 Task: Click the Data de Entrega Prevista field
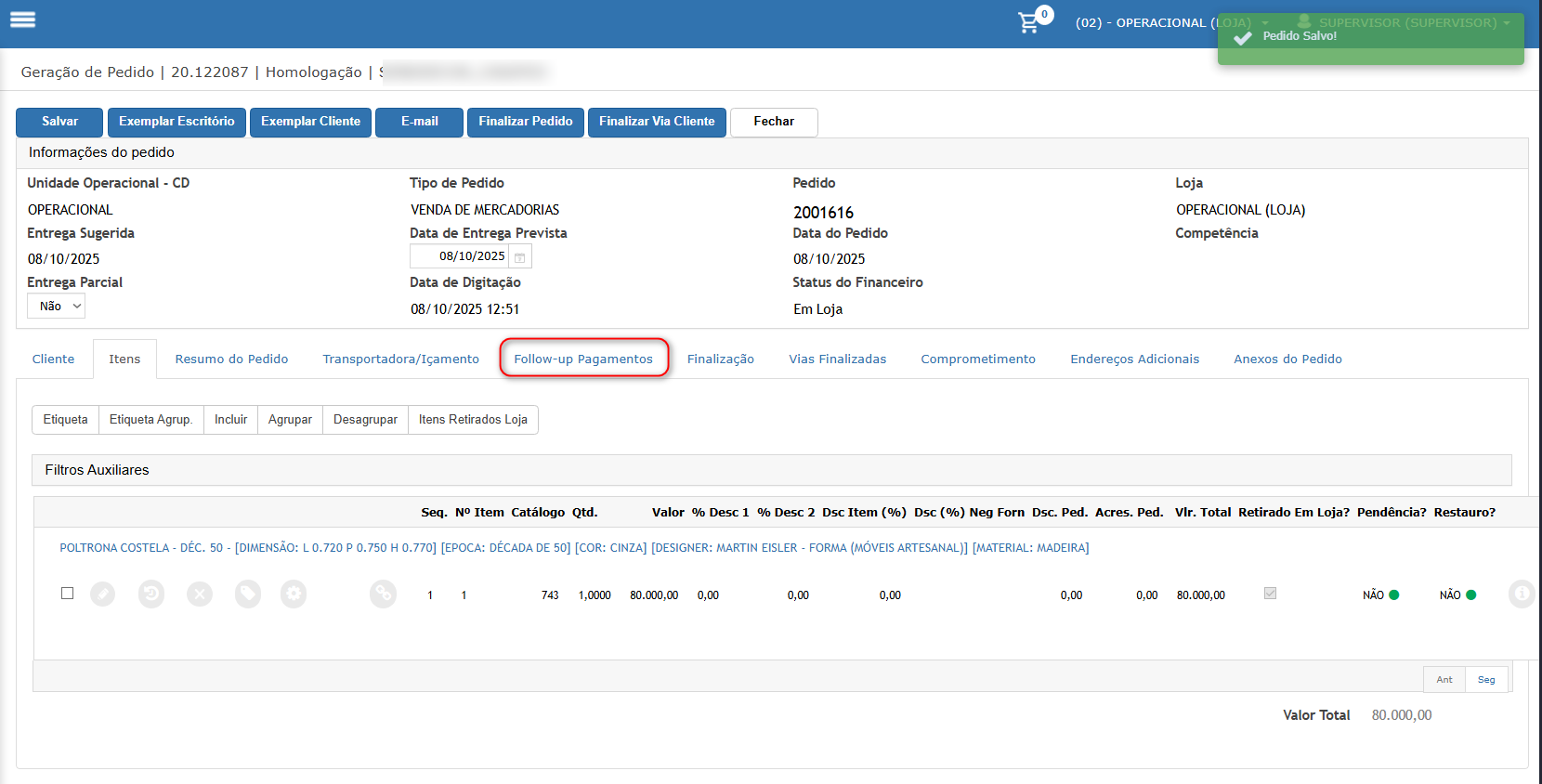tap(462, 256)
